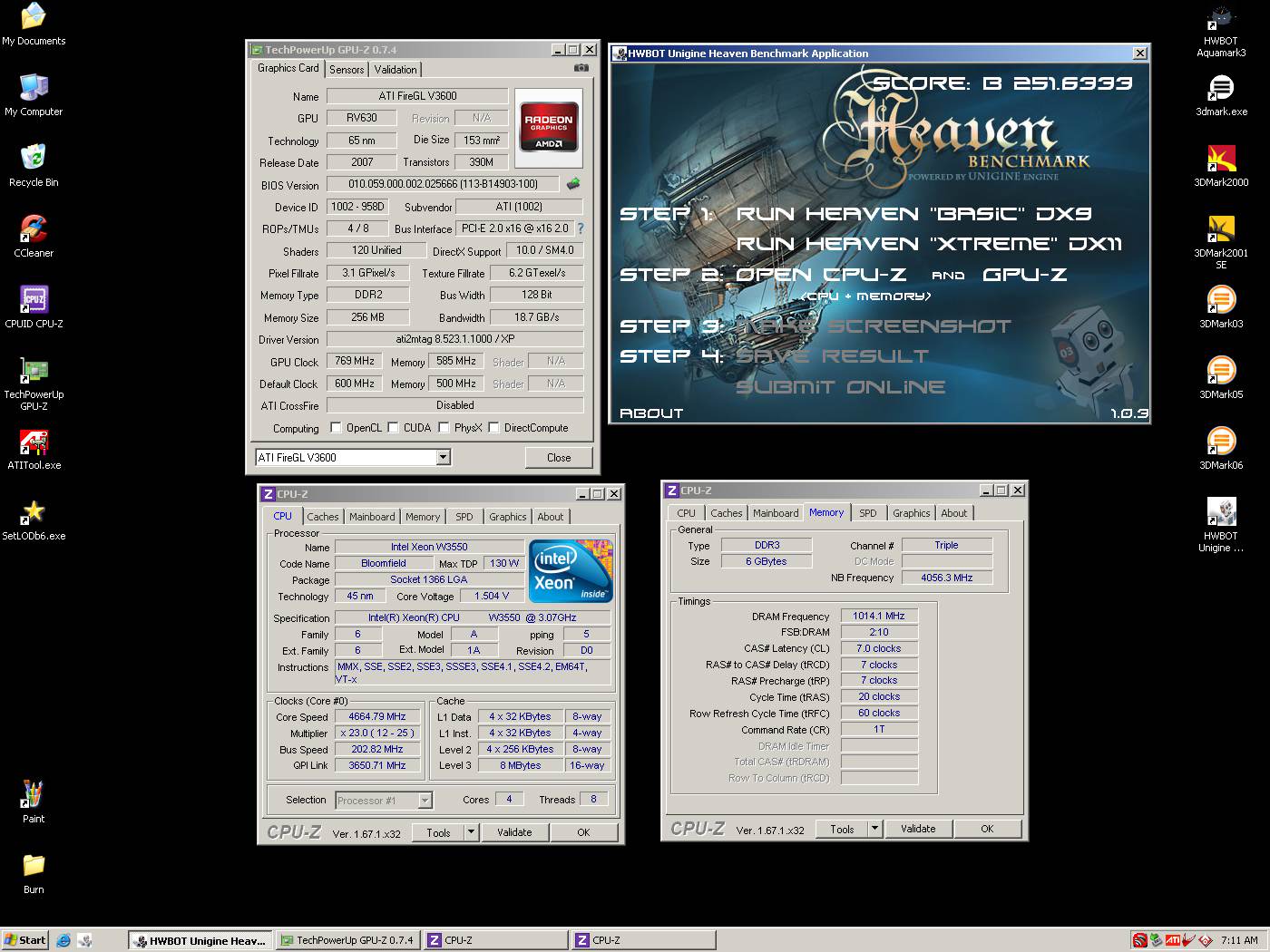Toggle CUDA checkbox in GPU-Z
This screenshot has height=952, width=1270.
click(x=394, y=428)
